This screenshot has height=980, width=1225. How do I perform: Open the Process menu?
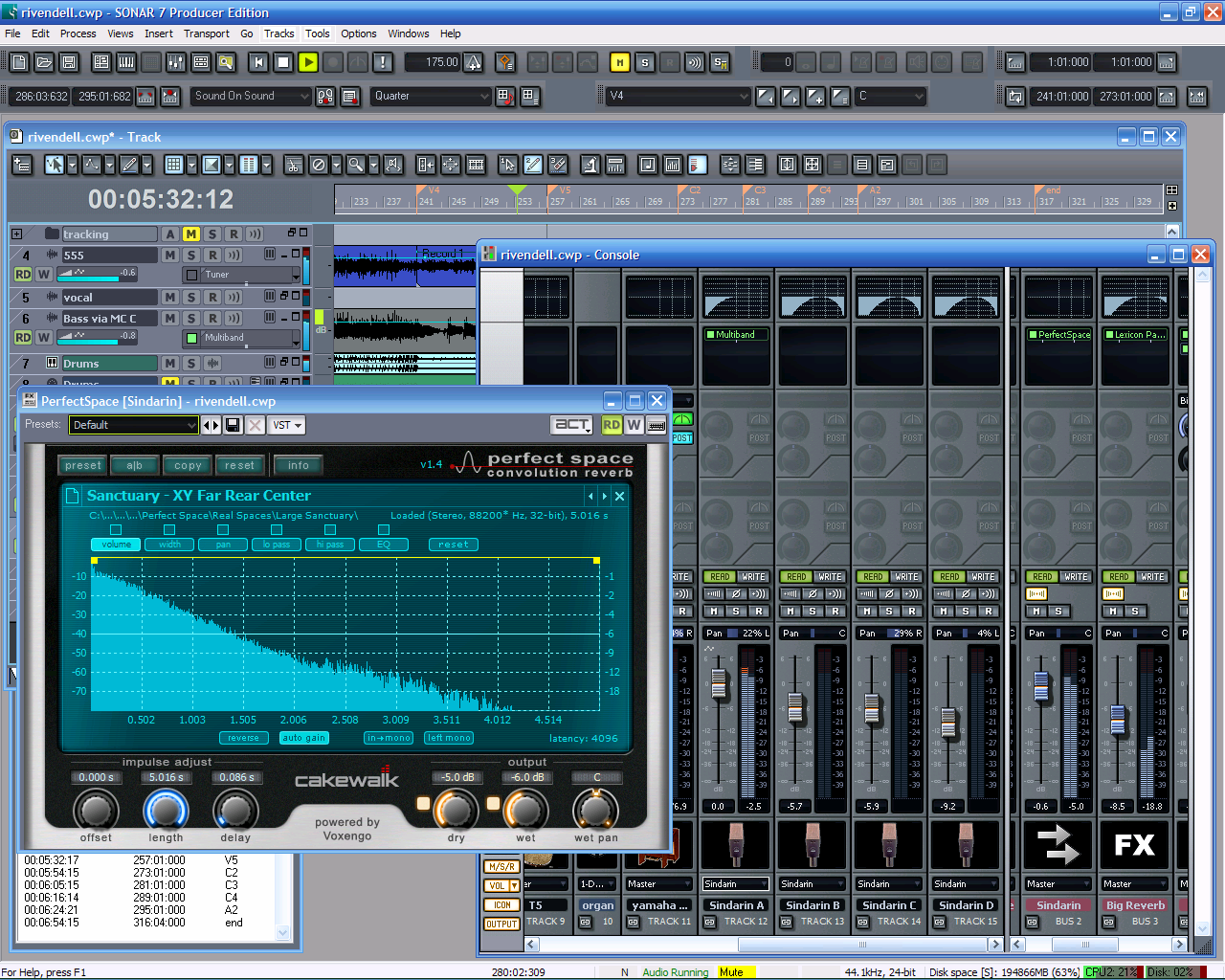tap(78, 33)
